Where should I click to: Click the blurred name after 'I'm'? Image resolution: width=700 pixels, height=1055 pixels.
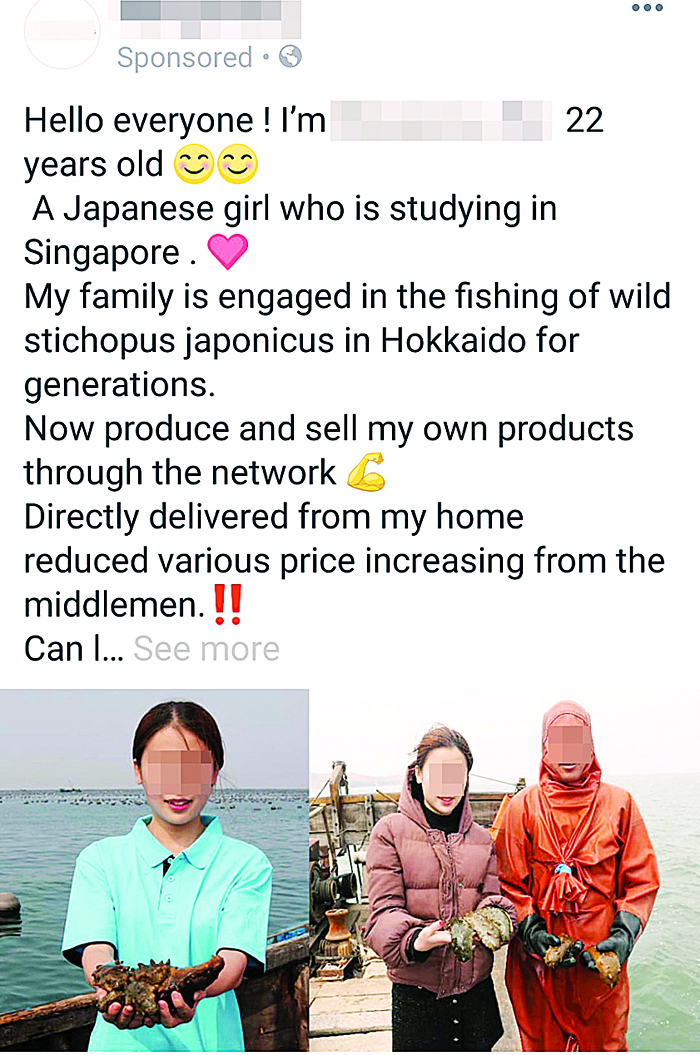pos(441,120)
